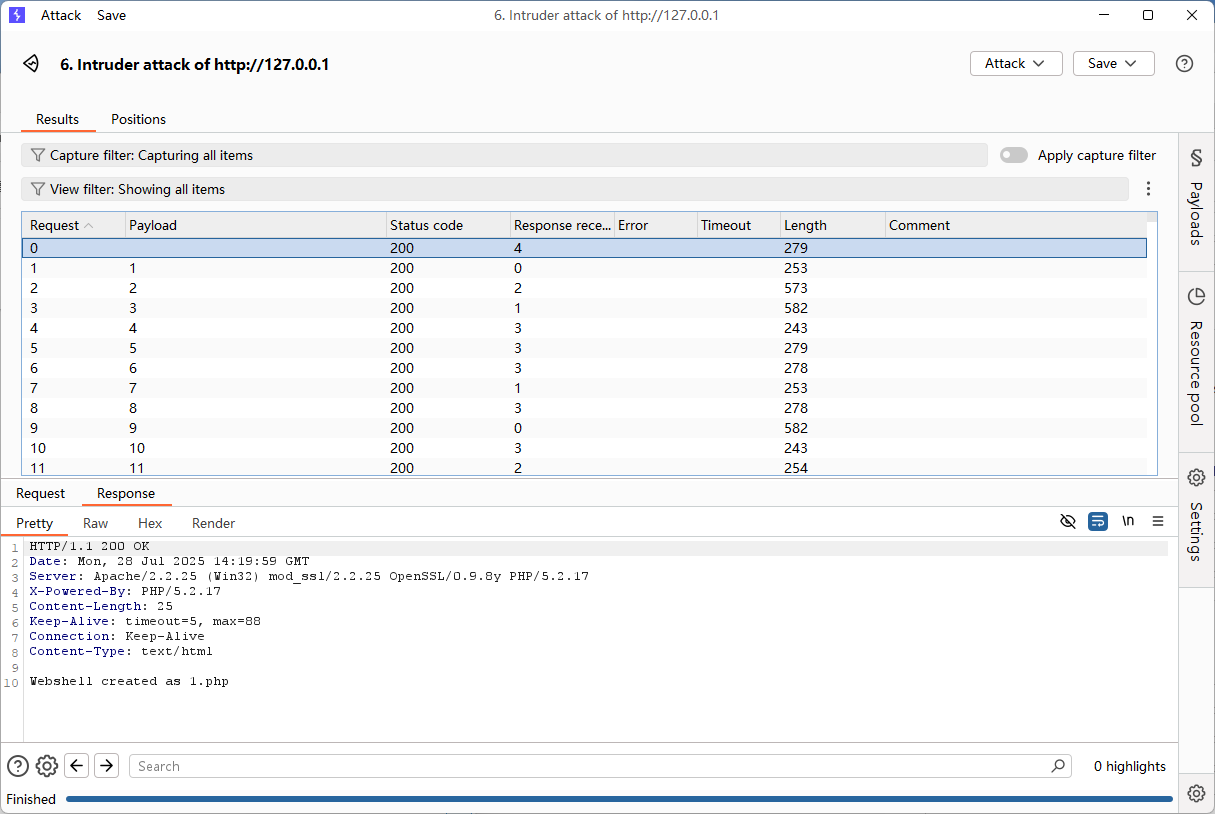Image resolution: width=1215 pixels, height=814 pixels.
Task: Select request row 2 with length 573
Action: 584,288
